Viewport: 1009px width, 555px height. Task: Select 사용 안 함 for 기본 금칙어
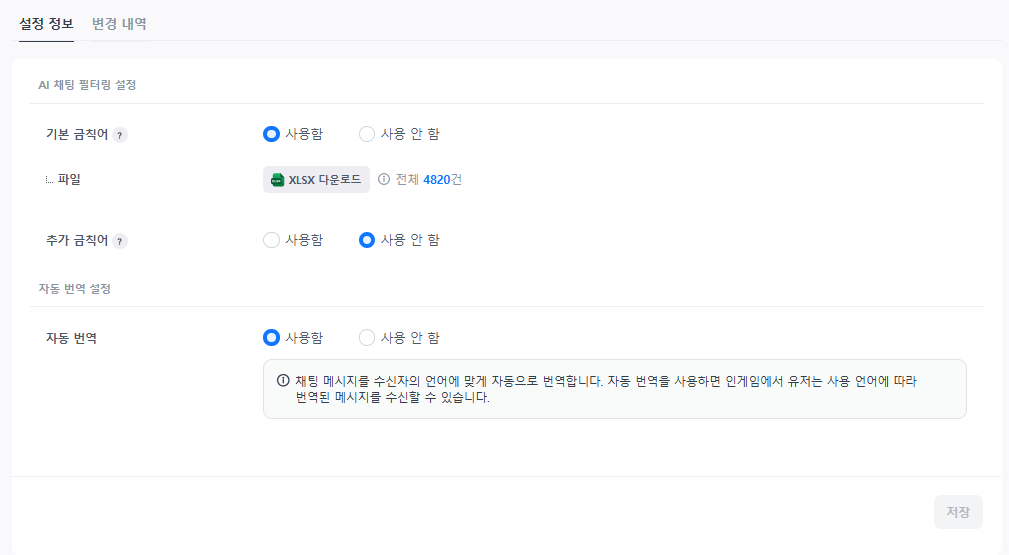coord(367,134)
